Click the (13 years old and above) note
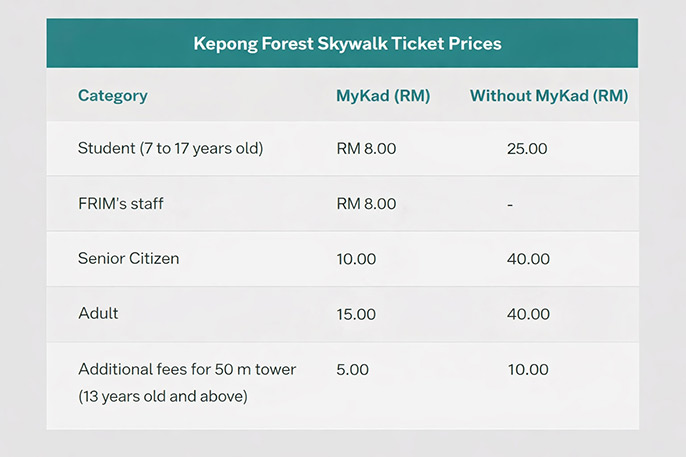 coord(162,396)
